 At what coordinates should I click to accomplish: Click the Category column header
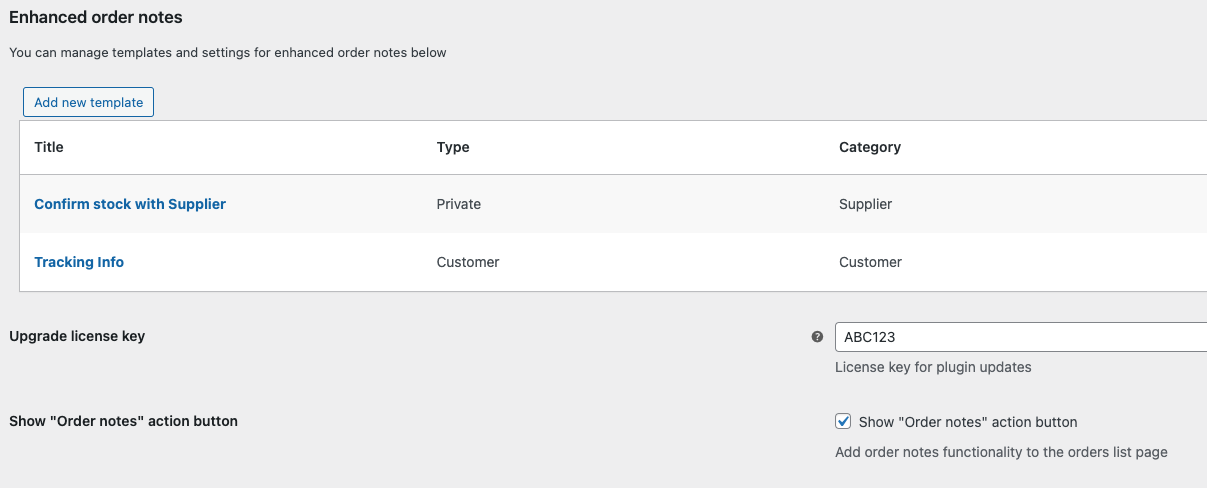click(870, 147)
